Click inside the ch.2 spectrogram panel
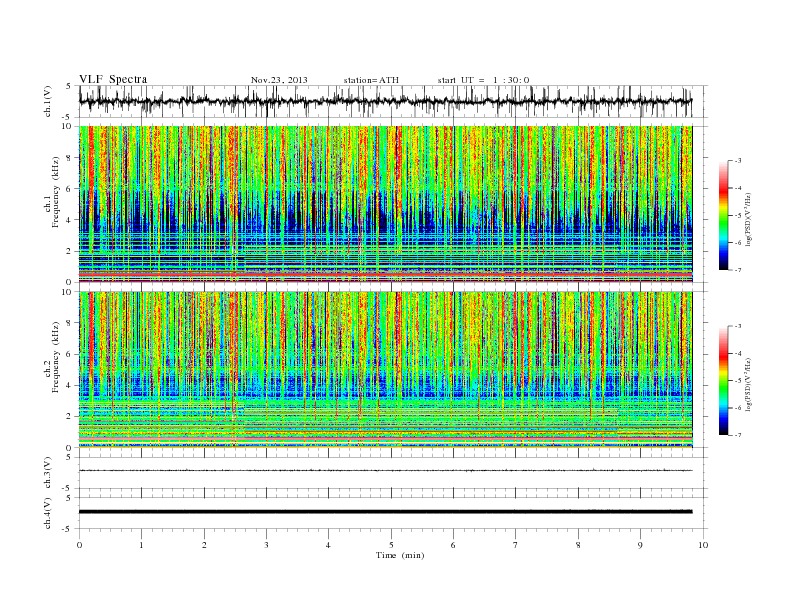The width and height of the screenshot is (792, 612). [x=385, y=370]
